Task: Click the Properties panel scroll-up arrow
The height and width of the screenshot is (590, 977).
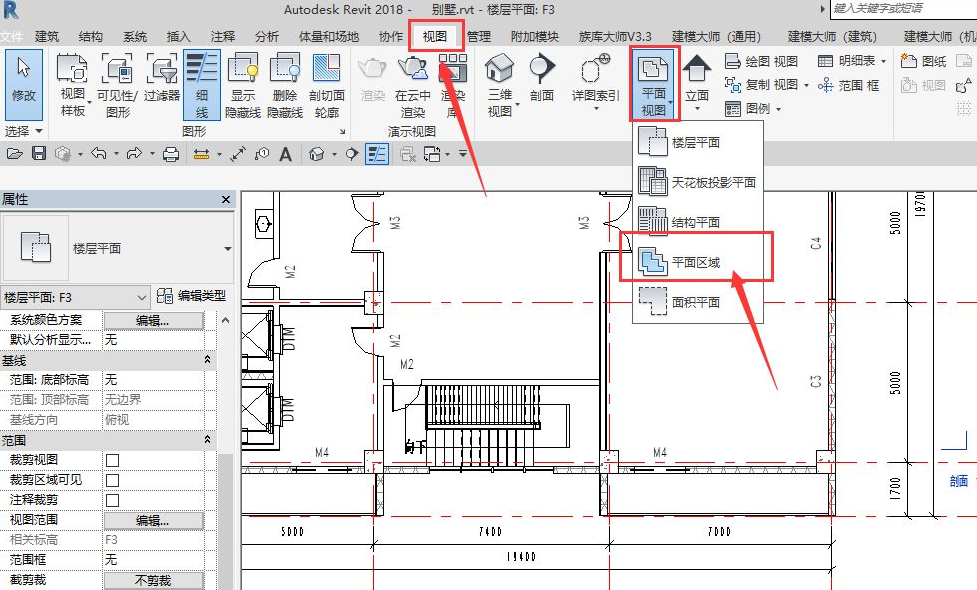Action: pyautogui.click(x=225, y=320)
